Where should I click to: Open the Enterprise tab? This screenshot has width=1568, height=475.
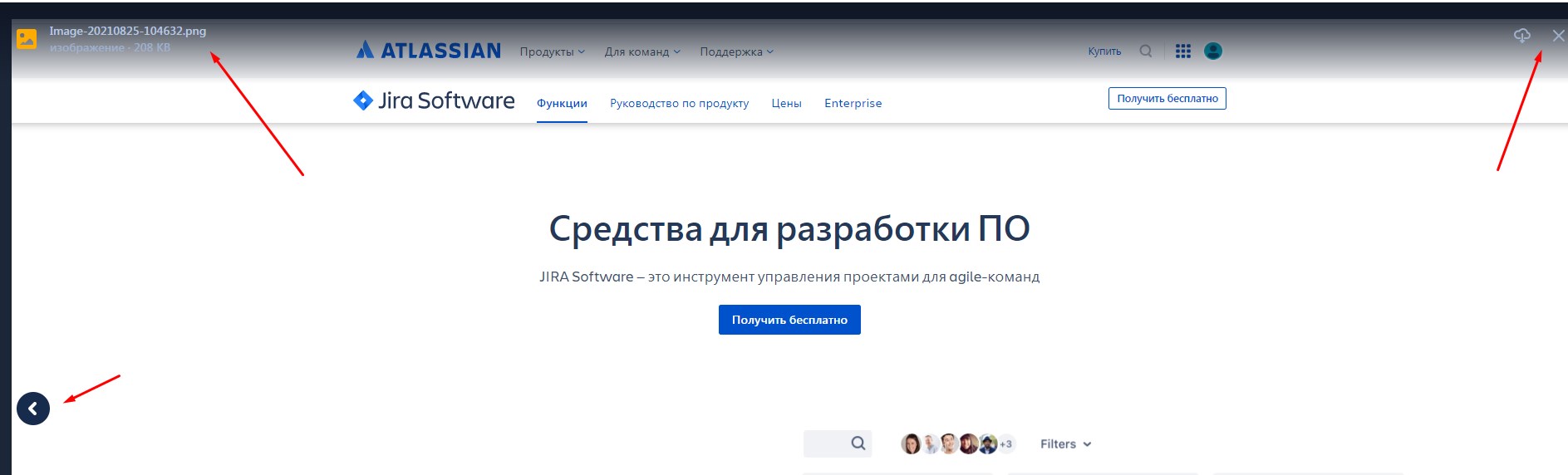tap(853, 103)
